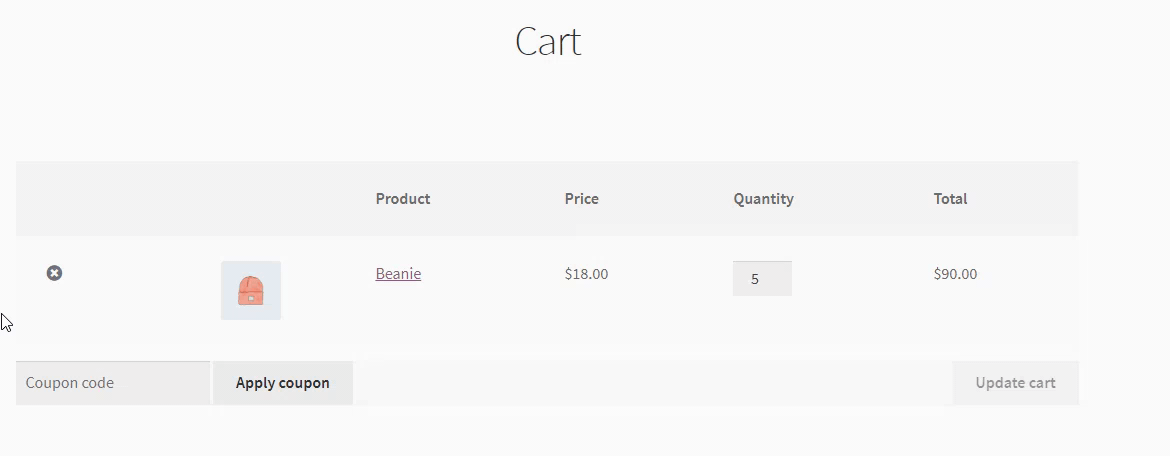Screen dimensions: 1170x456
Task: Click the Quantity column header
Action: [x=763, y=199]
